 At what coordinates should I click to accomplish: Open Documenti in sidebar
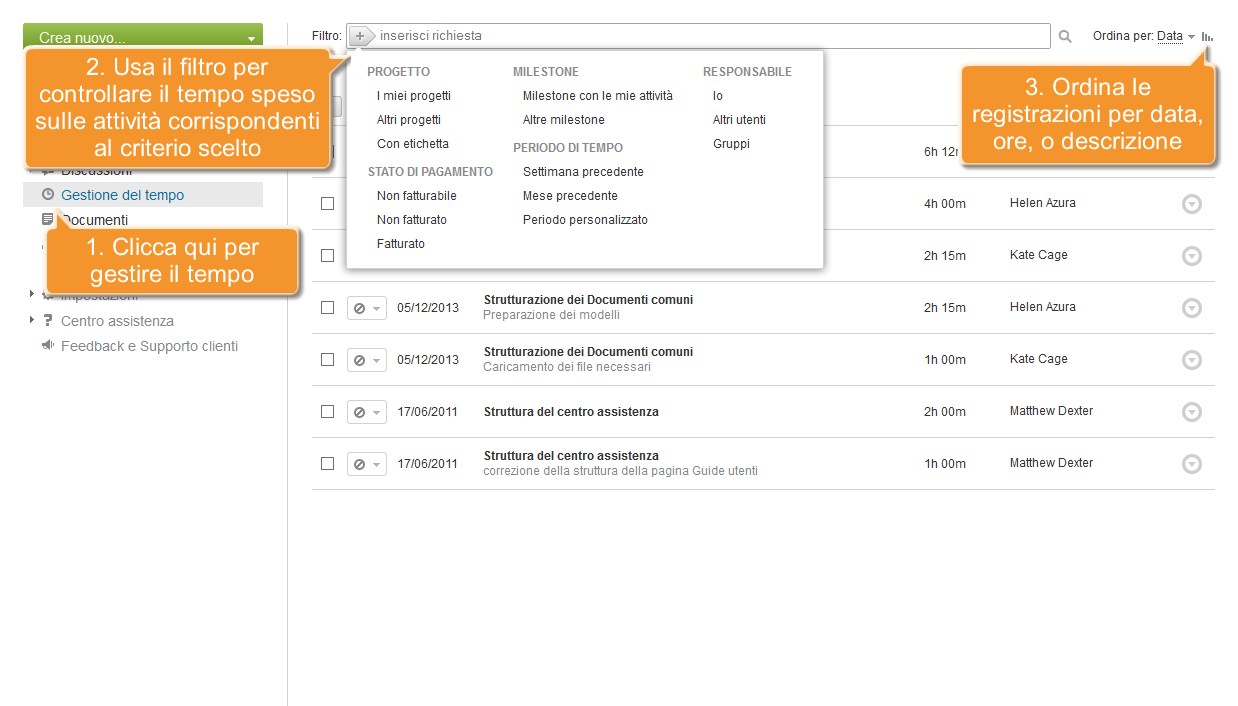(94, 220)
